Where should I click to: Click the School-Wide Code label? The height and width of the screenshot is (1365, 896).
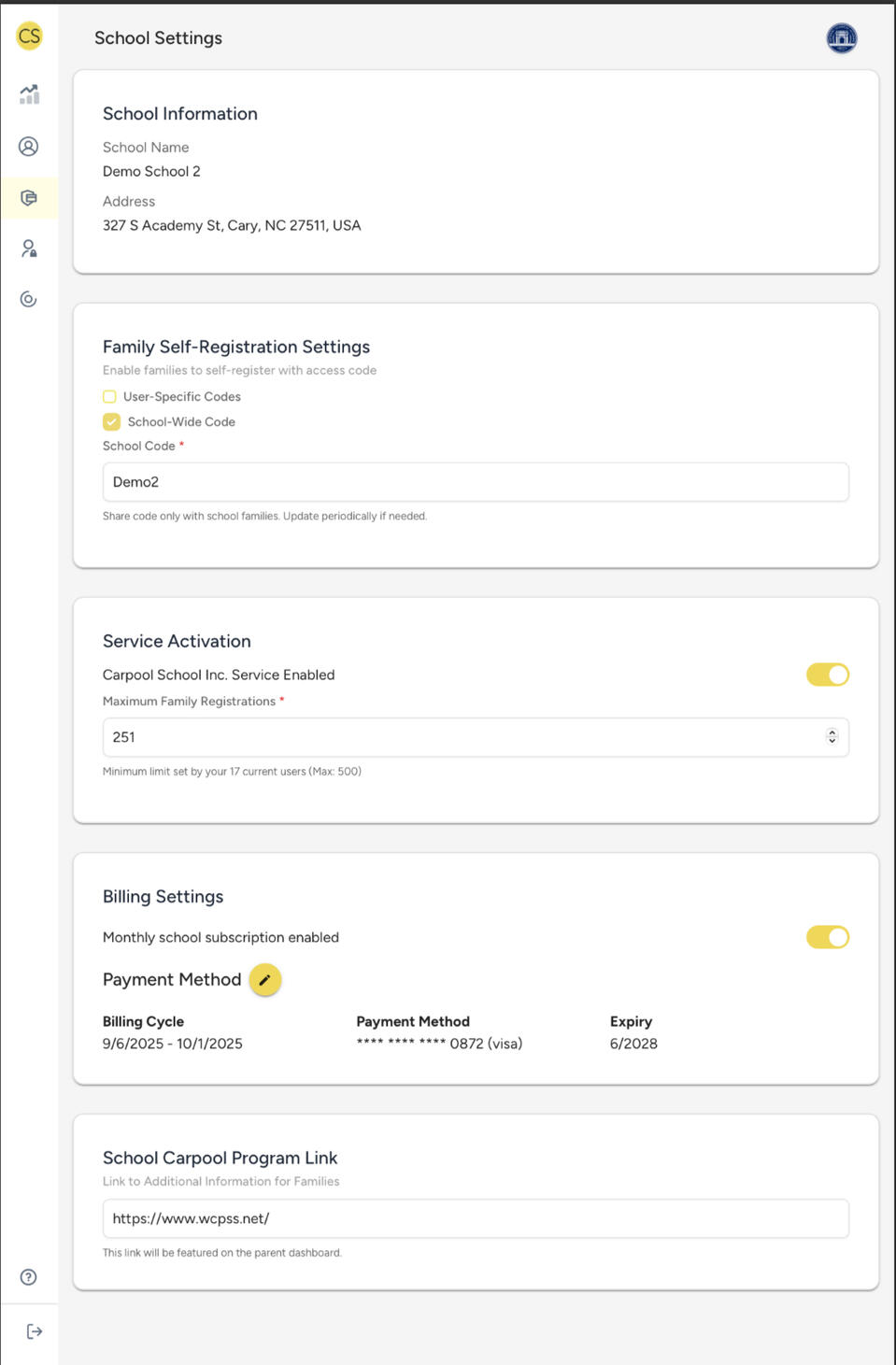coord(181,422)
